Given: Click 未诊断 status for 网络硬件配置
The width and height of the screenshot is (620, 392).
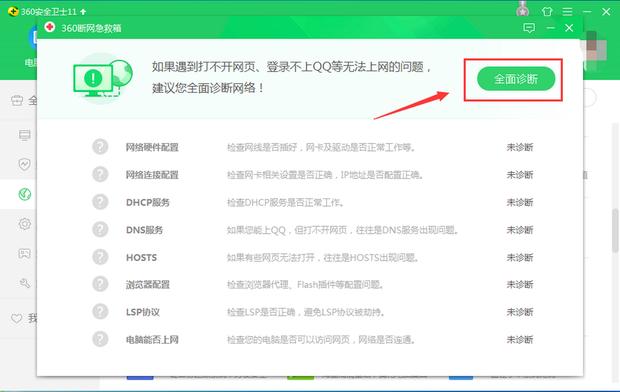Looking at the screenshot, I should [x=520, y=147].
